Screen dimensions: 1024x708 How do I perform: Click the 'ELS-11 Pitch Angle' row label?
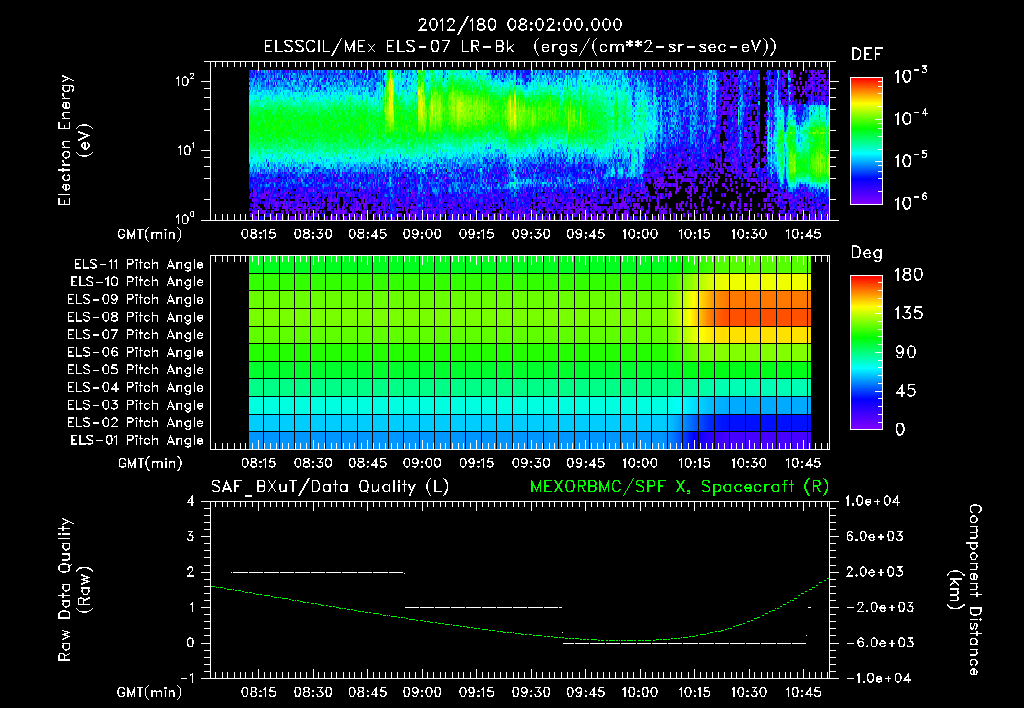tap(138, 265)
